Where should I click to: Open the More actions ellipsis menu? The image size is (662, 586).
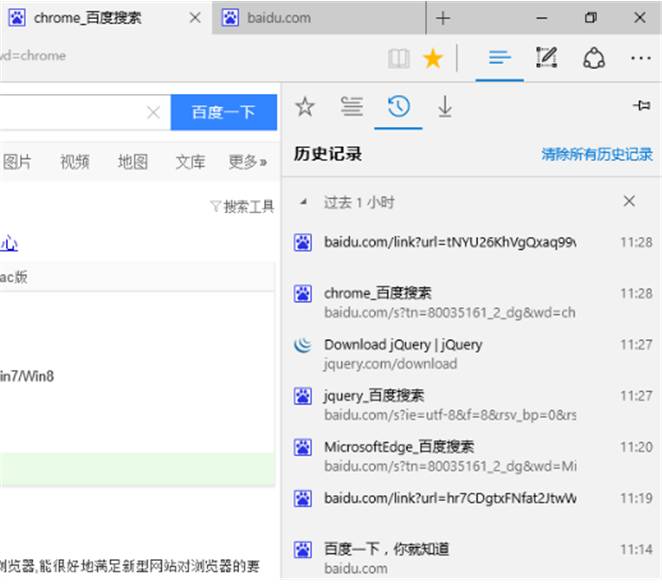tap(640, 58)
